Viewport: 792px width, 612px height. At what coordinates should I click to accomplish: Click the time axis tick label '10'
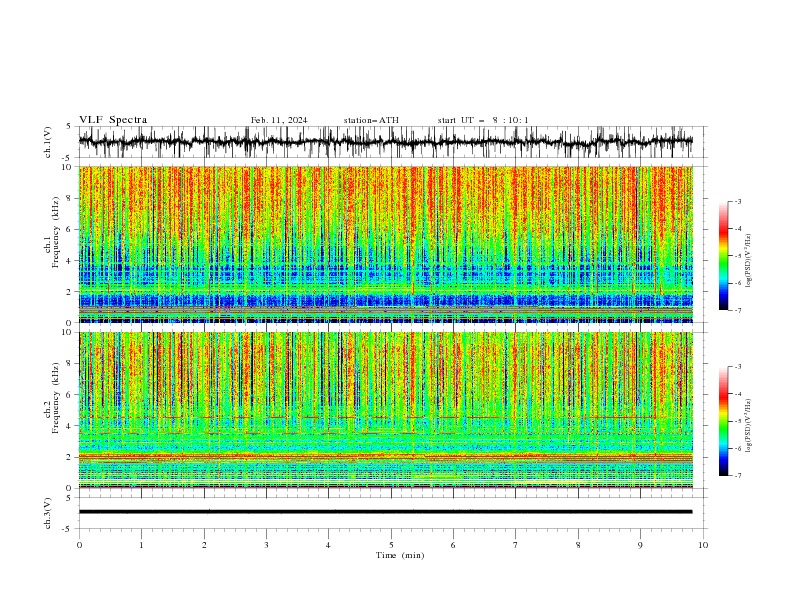click(703, 545)
